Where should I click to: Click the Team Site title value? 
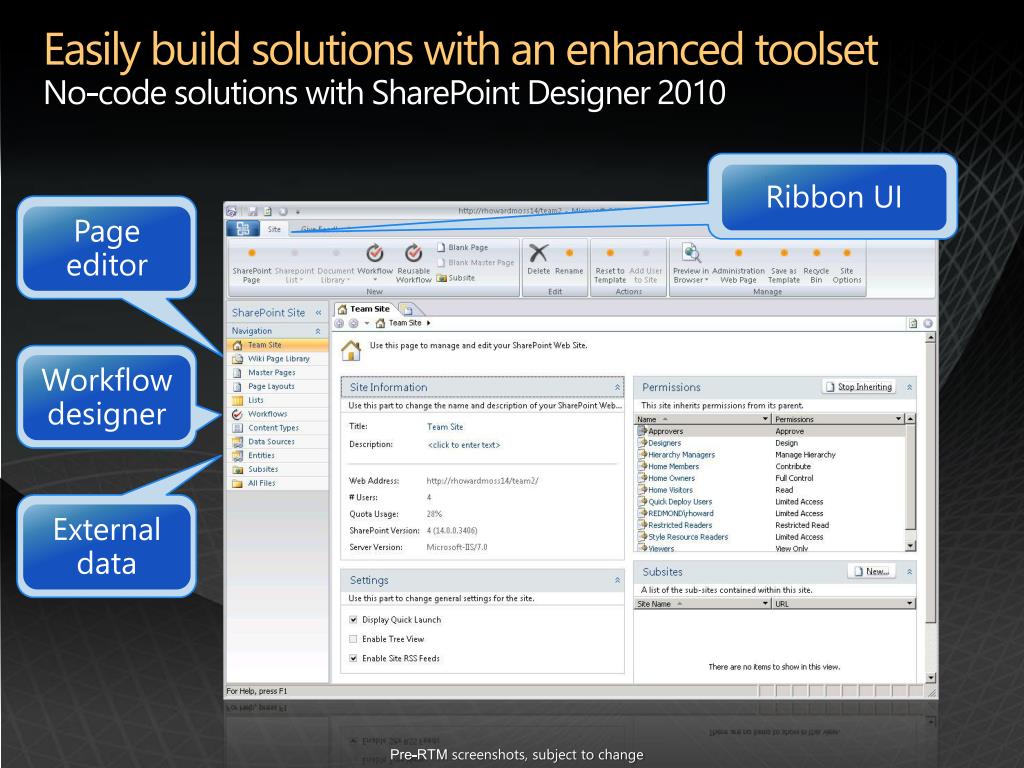[445, 427]
